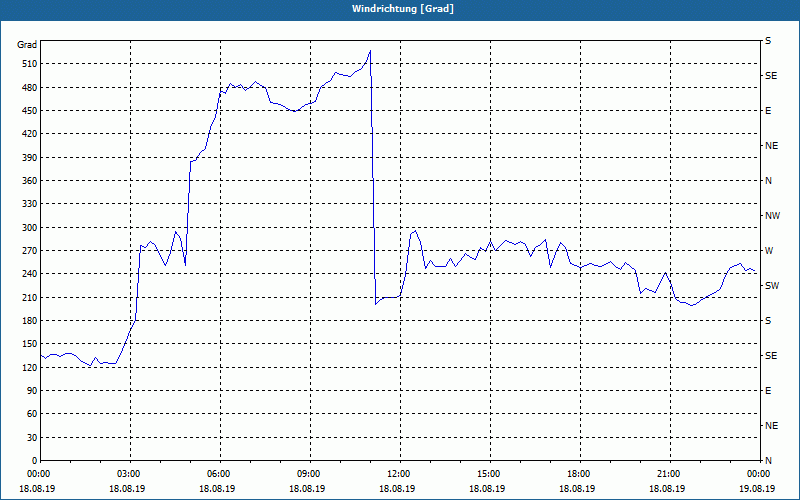Viewport: 800px width, 500px height.
Task: Click the 390 y-axis tick label
Action: coord(30,157)
